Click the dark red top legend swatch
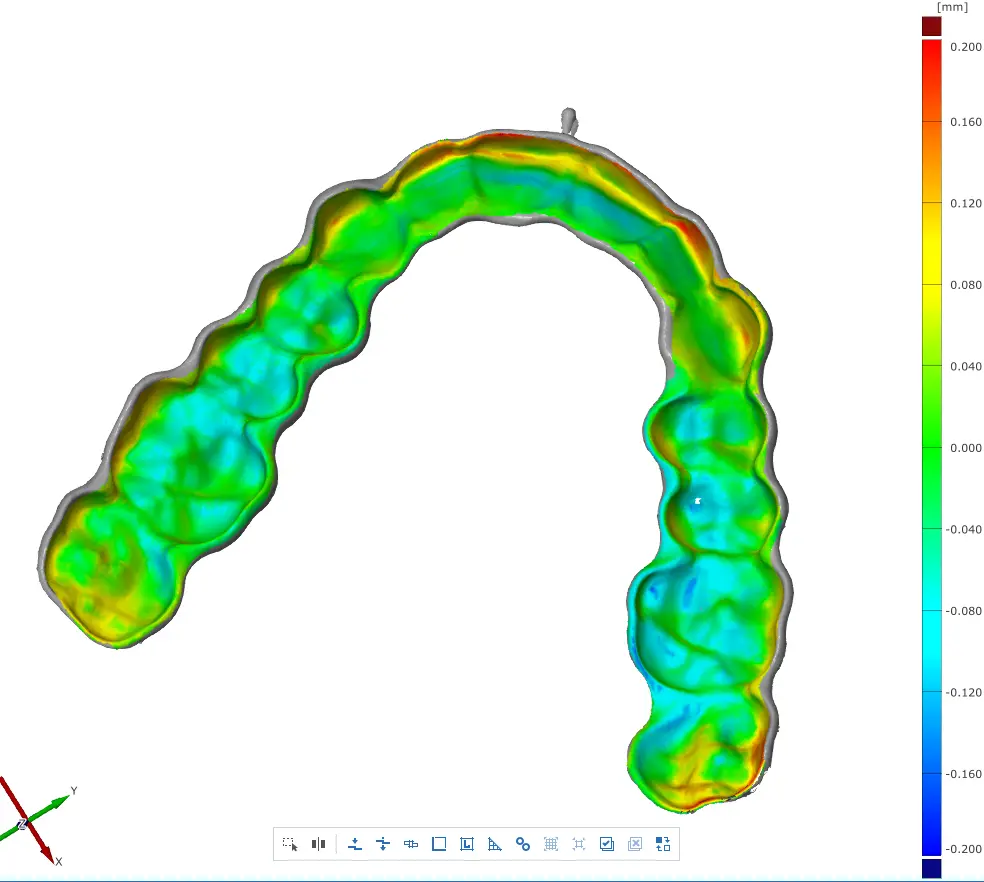The width and height of the screenshot is (984, 882). 931,26
